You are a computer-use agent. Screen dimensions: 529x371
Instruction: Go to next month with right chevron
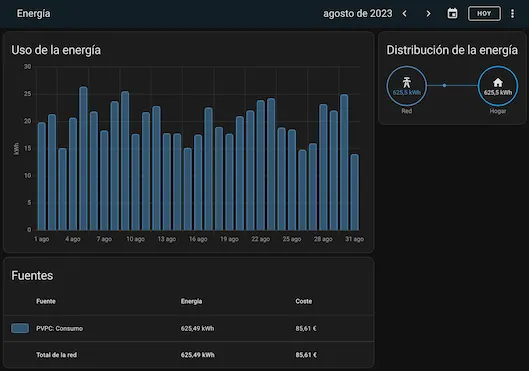pos(428,13)
